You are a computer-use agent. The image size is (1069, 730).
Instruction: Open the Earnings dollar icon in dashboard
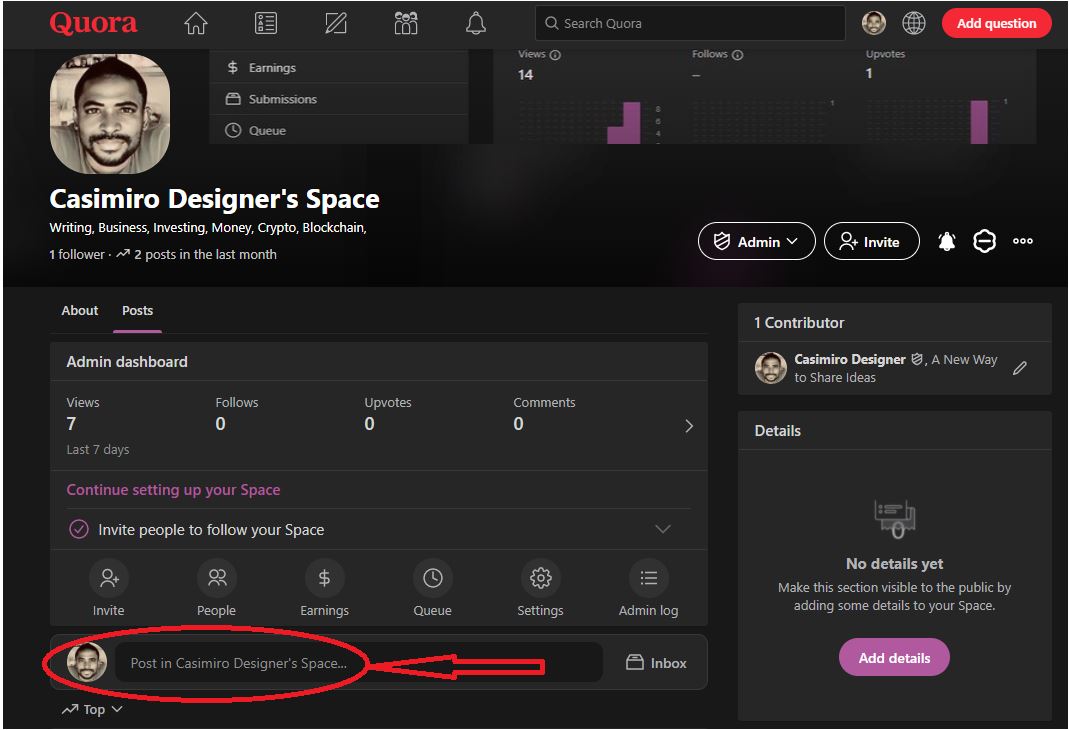[x=325, y=578]
